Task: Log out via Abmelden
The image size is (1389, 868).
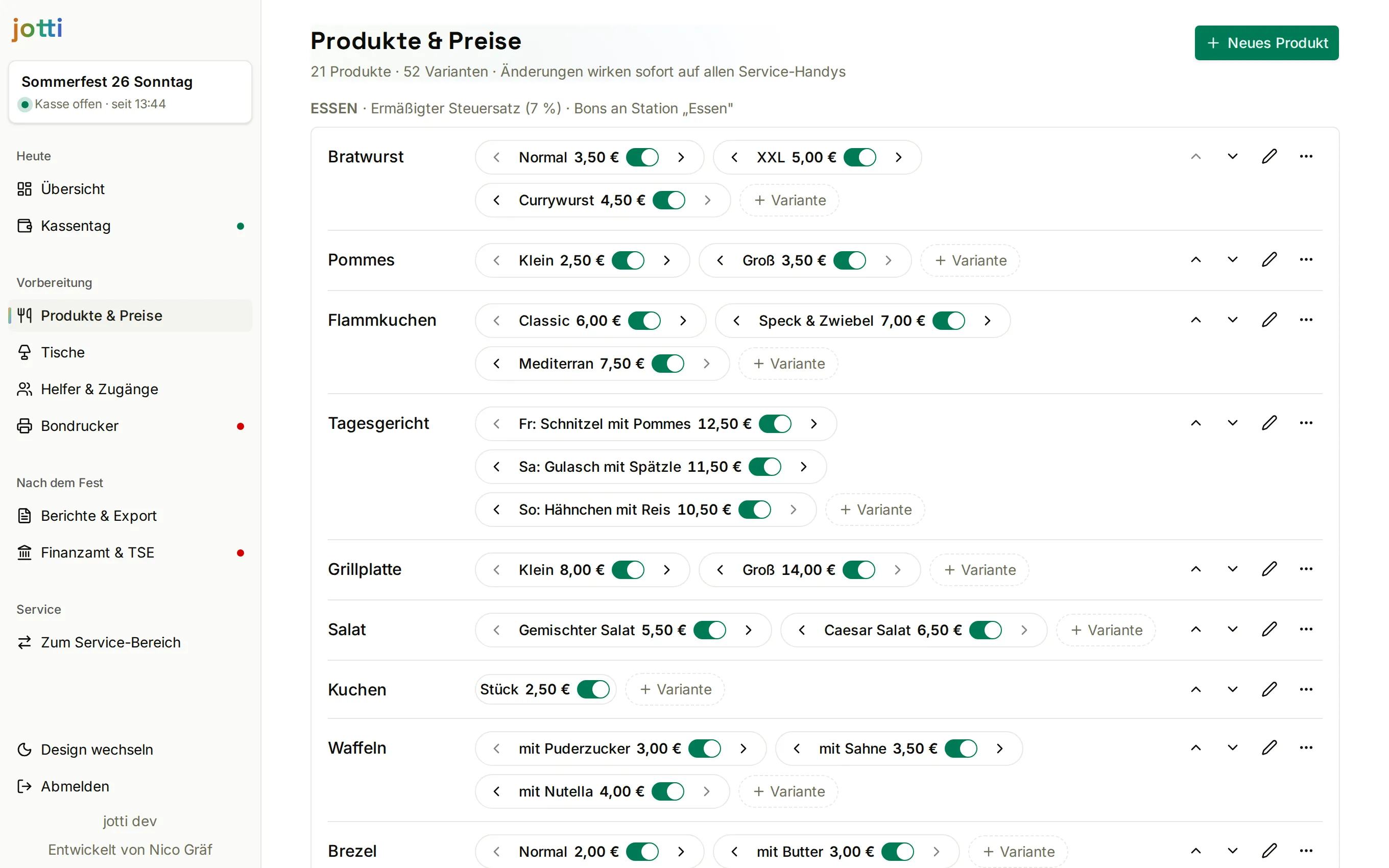Action: click(x=130, y=786)
